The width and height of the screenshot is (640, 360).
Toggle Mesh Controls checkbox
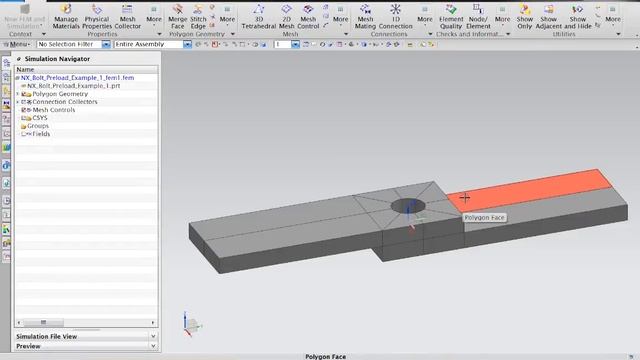[x=24, y=110]
